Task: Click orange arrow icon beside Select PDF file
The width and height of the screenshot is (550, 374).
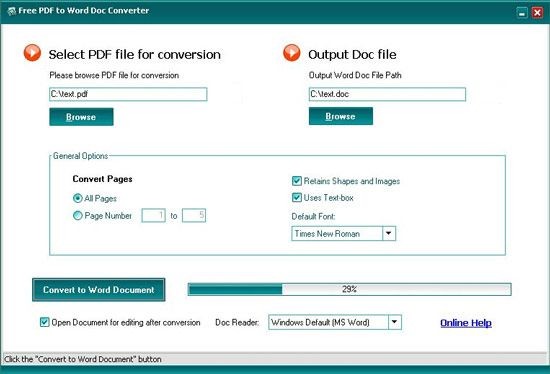Action: [x=32, y=53]
